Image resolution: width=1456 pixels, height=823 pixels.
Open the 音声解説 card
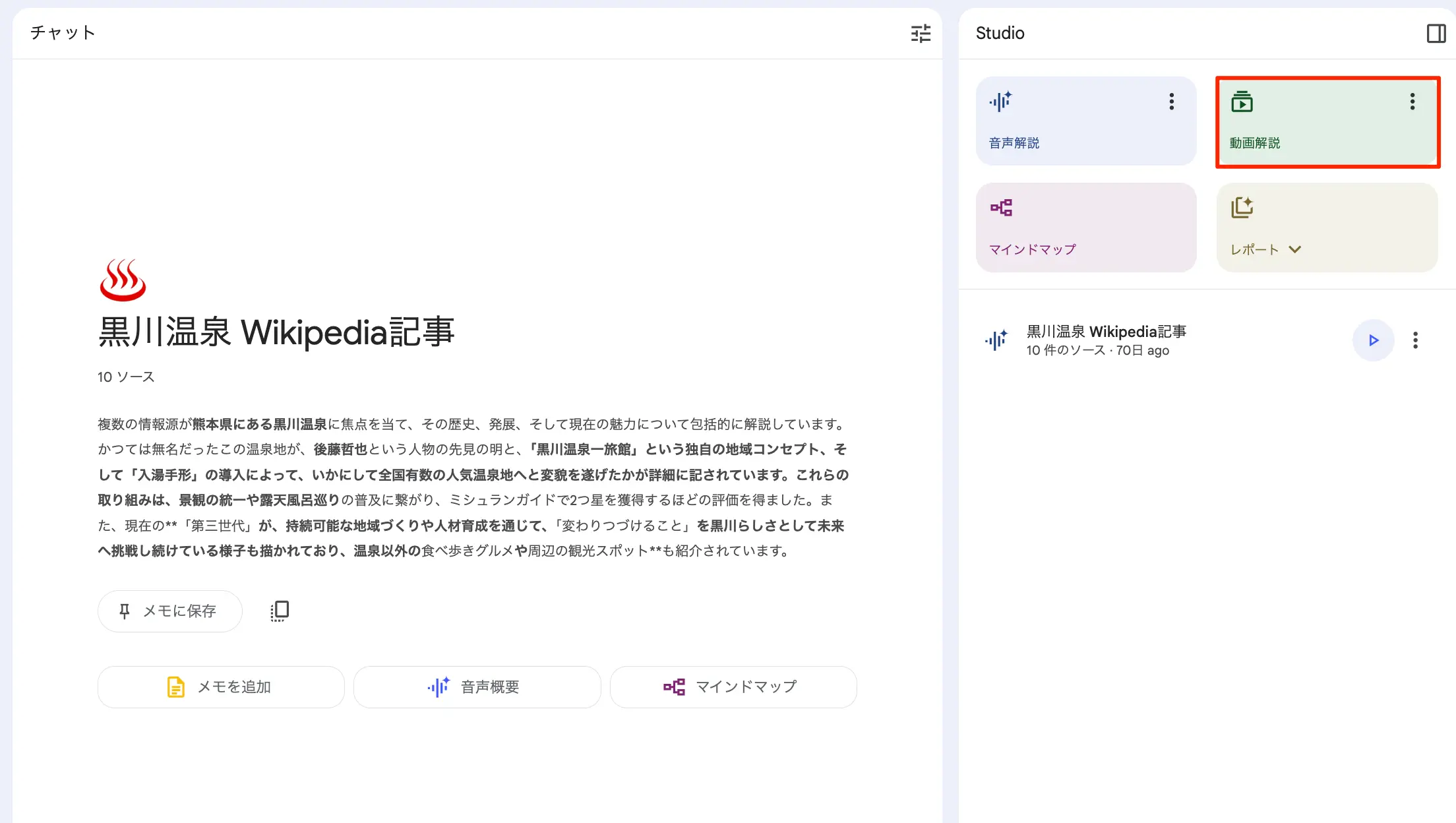[x=1085, y=121]
